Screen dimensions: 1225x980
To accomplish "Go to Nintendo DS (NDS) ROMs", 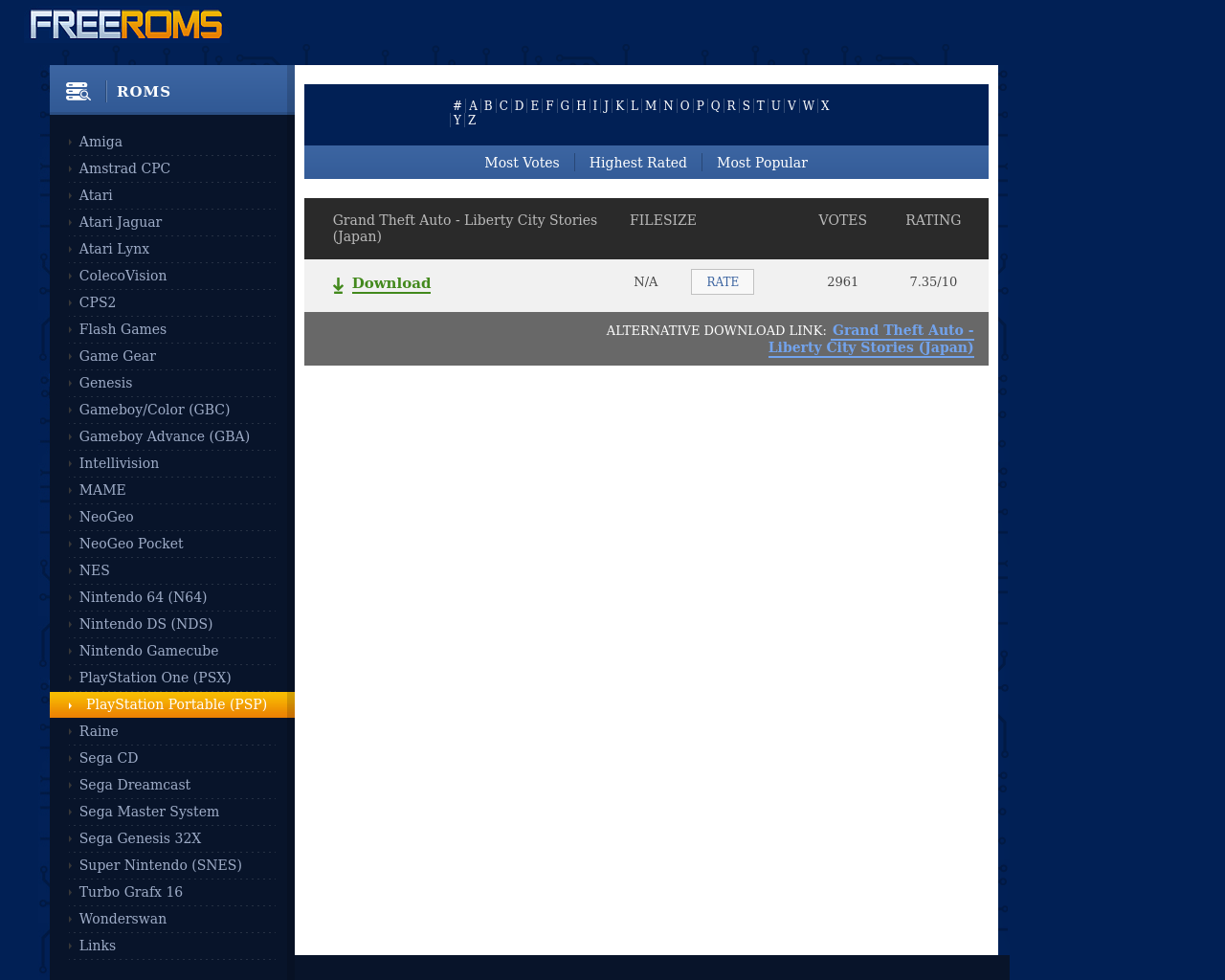I will (146, 624).
